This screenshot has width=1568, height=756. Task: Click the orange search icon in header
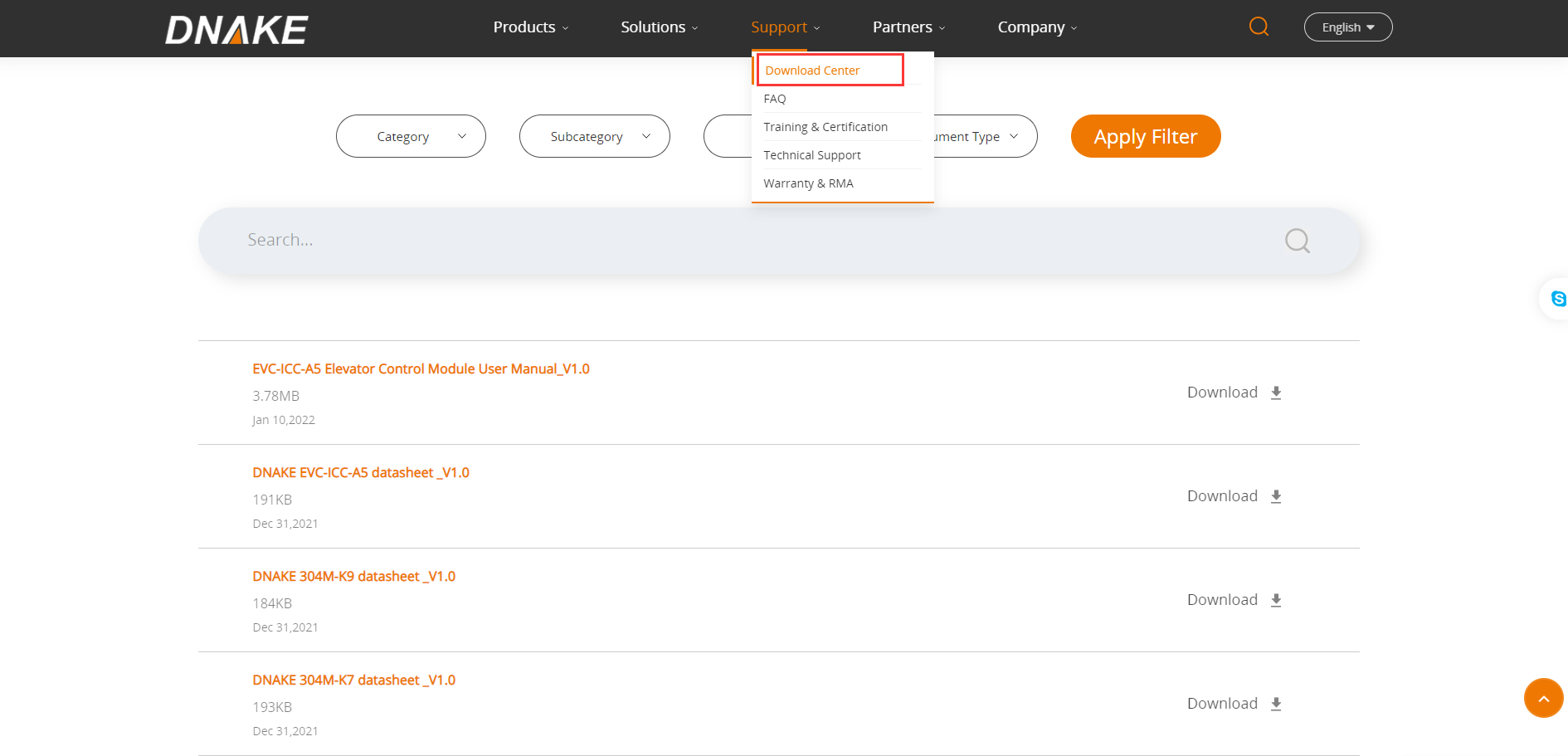pos(1259,27)
